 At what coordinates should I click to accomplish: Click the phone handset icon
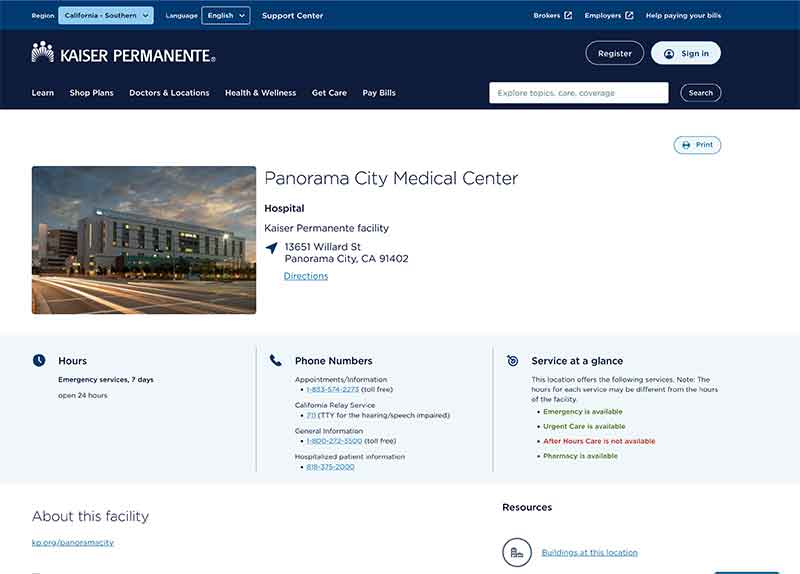point(275,360)
